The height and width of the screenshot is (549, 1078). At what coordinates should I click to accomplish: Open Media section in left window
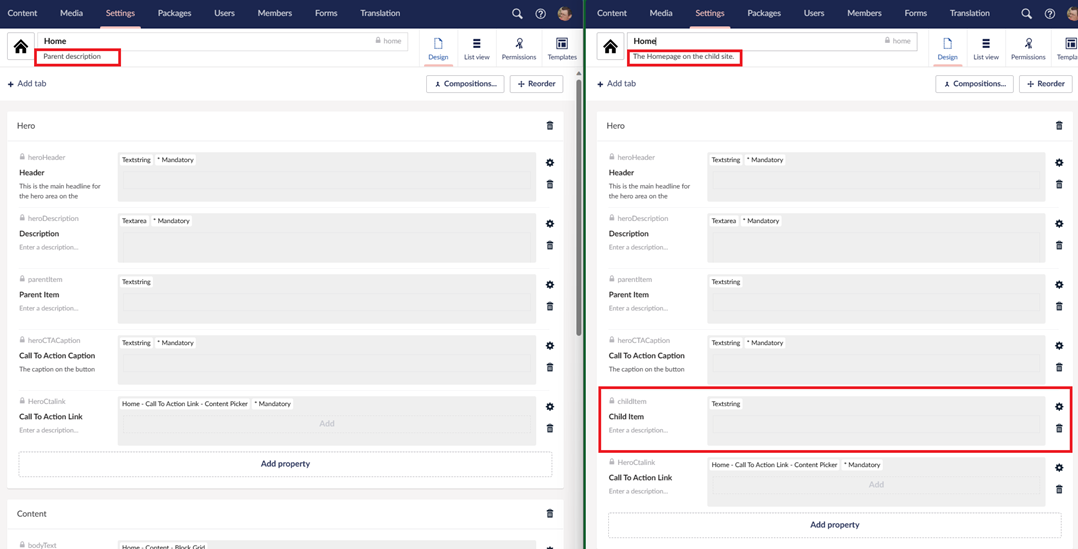point(72,13)
